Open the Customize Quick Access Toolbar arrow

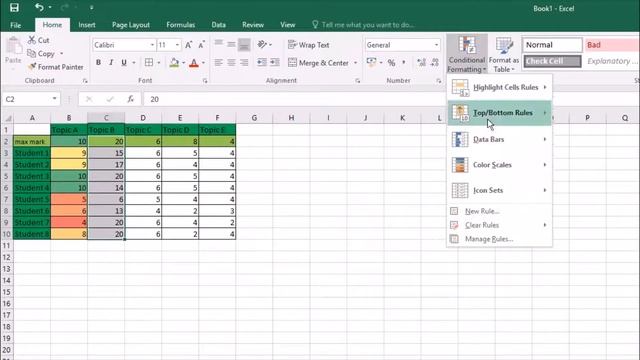pyautogui.click(x=91, y=7)
